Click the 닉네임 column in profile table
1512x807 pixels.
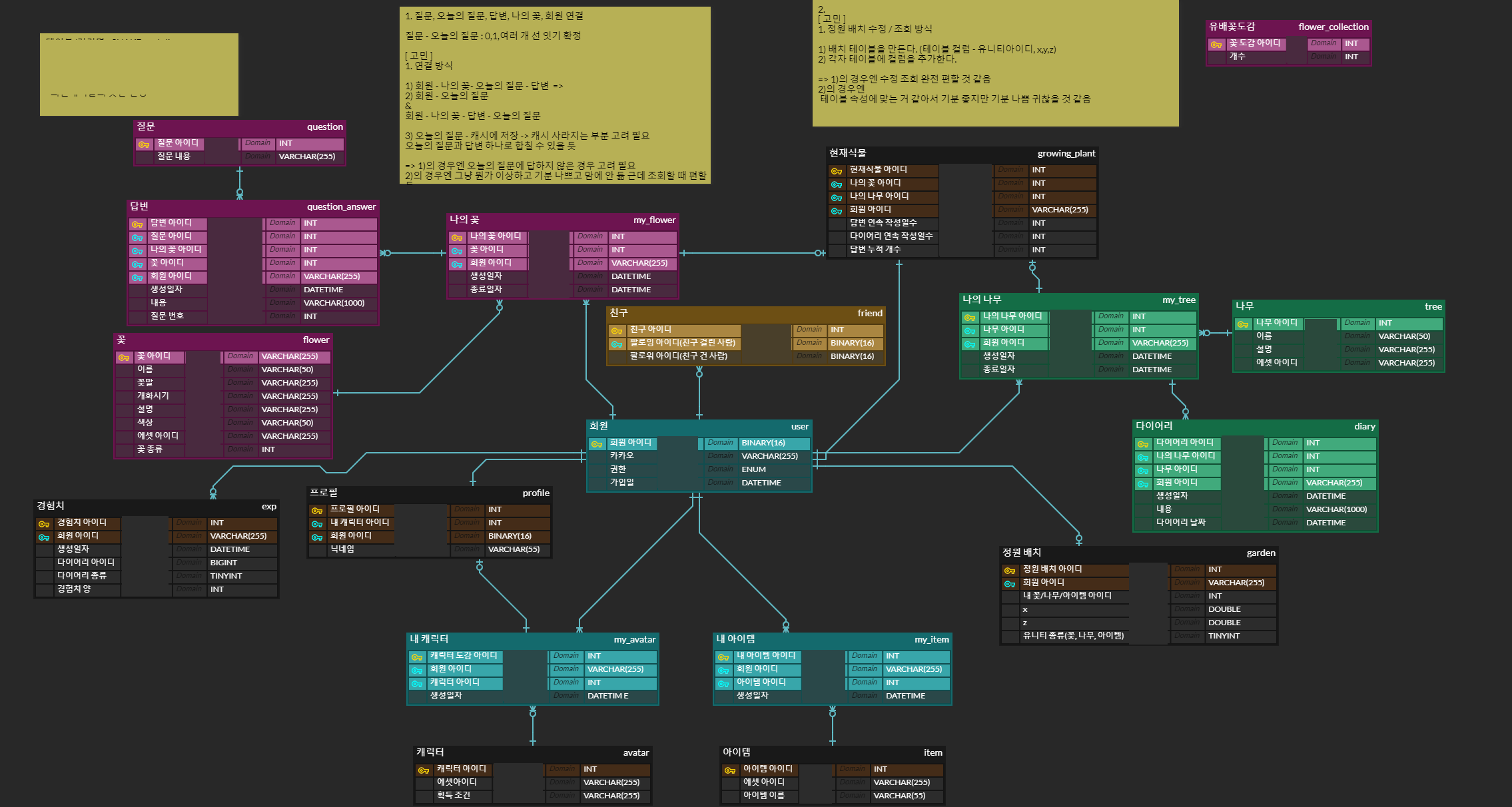pyautogui.click(x=342, y=549)
